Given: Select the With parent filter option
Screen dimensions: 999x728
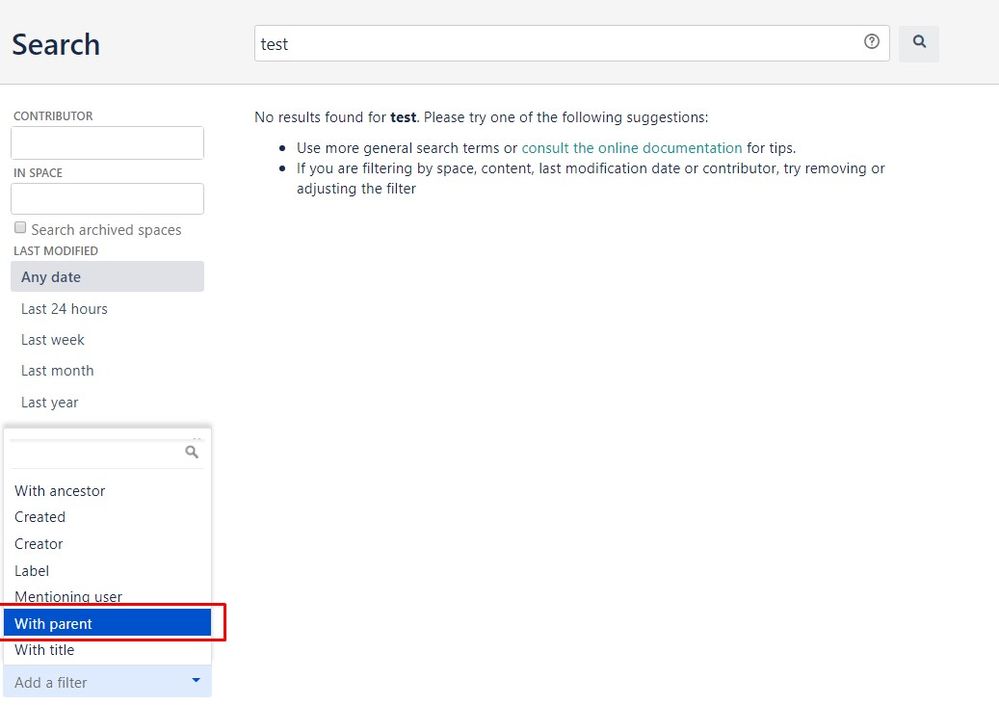Looking at the screenshot, I should (x=107, y=623).
